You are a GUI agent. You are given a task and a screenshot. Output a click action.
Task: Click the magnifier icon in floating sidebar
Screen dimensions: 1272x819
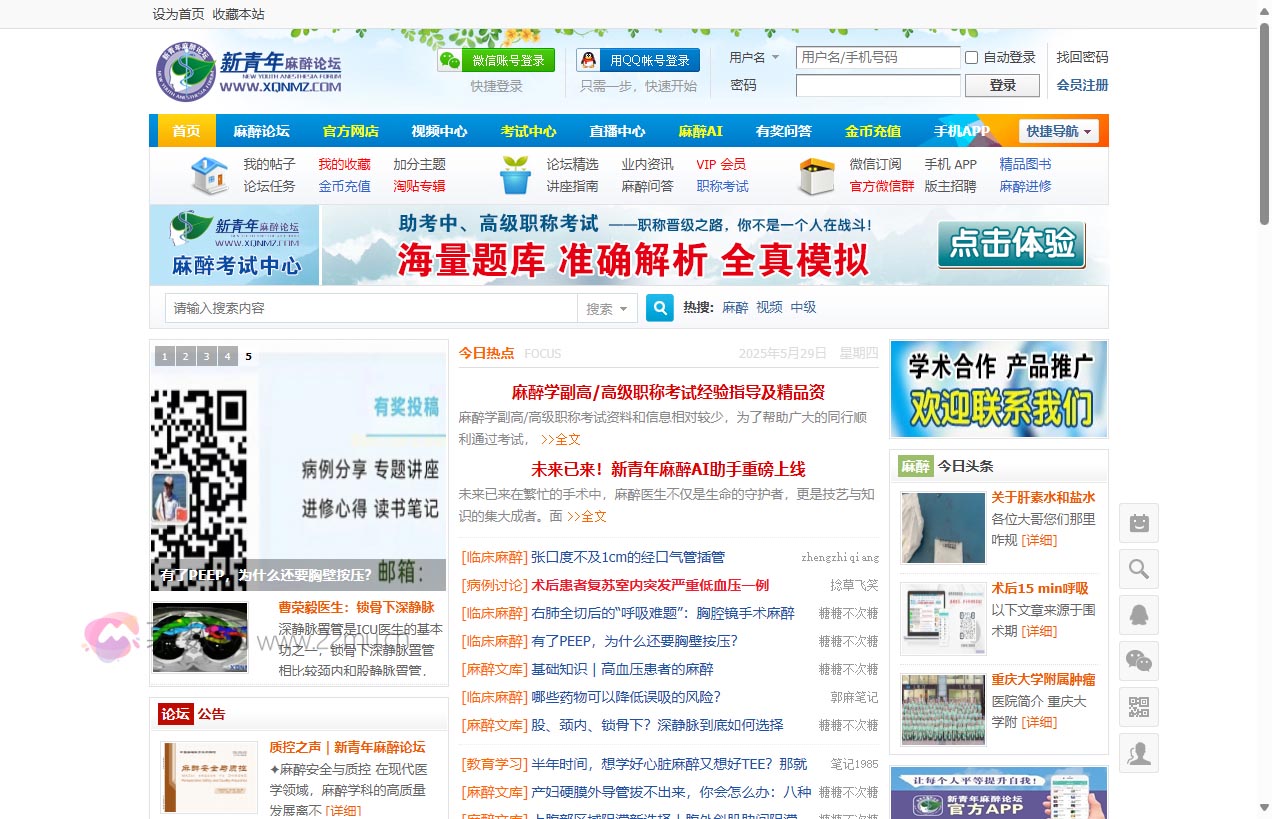pos(1138,569)
